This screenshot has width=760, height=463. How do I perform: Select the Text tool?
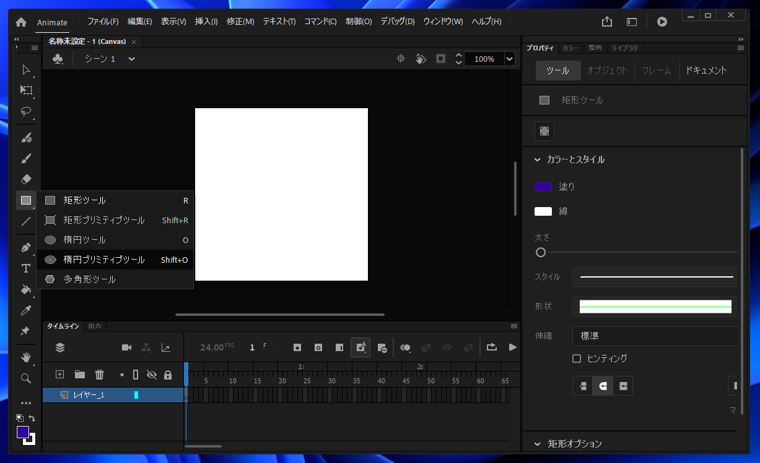(26, 268)
